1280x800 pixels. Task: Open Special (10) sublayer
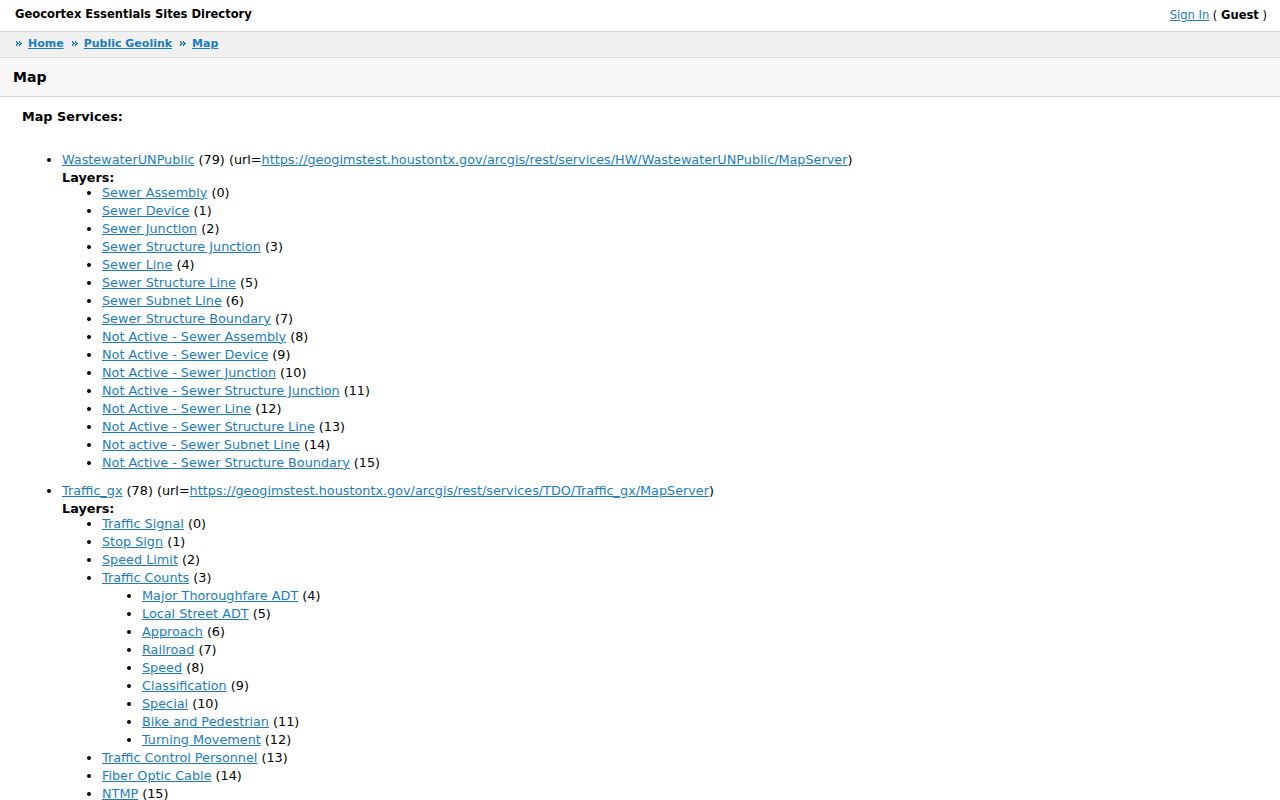pyautogui.click(x=165, y=704)
